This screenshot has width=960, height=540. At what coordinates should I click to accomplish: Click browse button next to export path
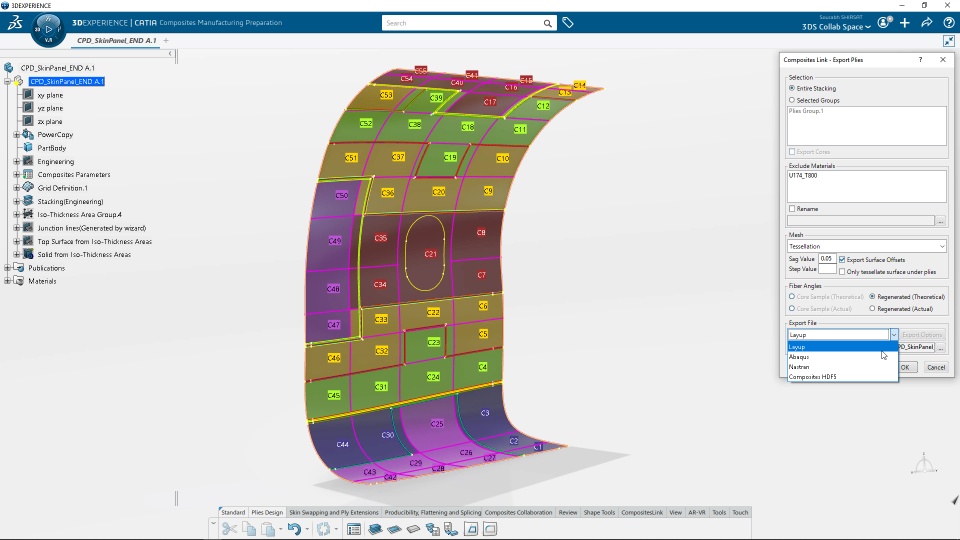coord(941,347)
